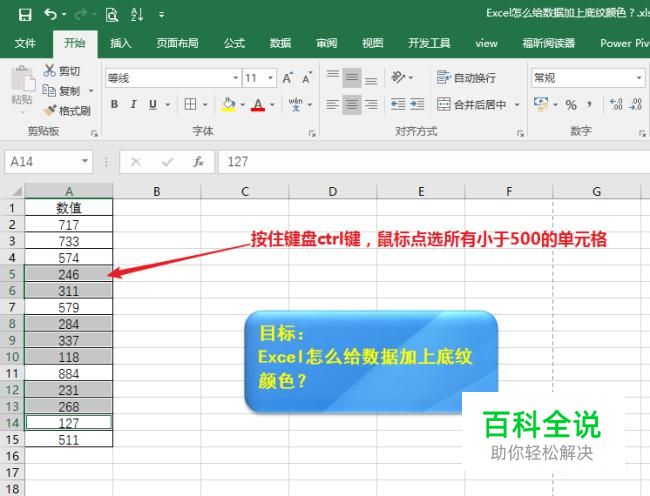Click the Print Preview icon in quick access toolbar
650x496 pixels.
(x=112, y=15)
